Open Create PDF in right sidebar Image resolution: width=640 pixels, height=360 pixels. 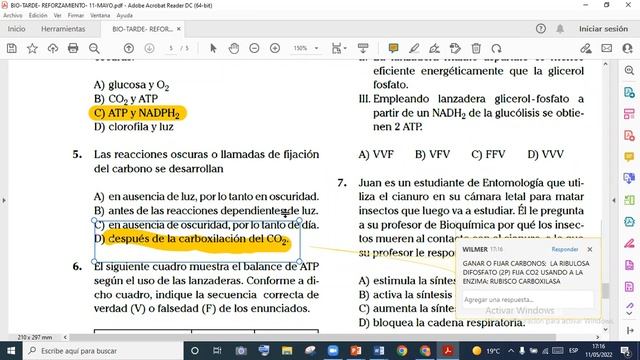tap(629, 135)
